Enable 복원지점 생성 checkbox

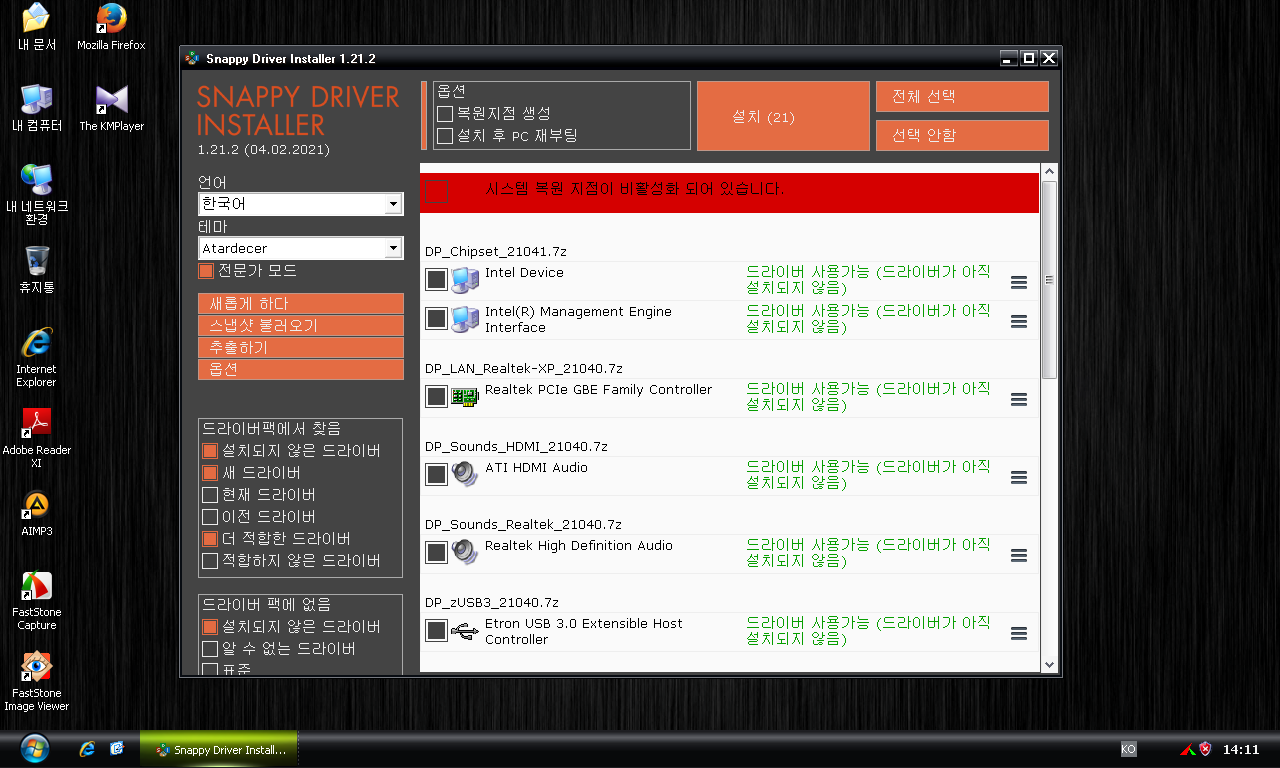[445, 114]
